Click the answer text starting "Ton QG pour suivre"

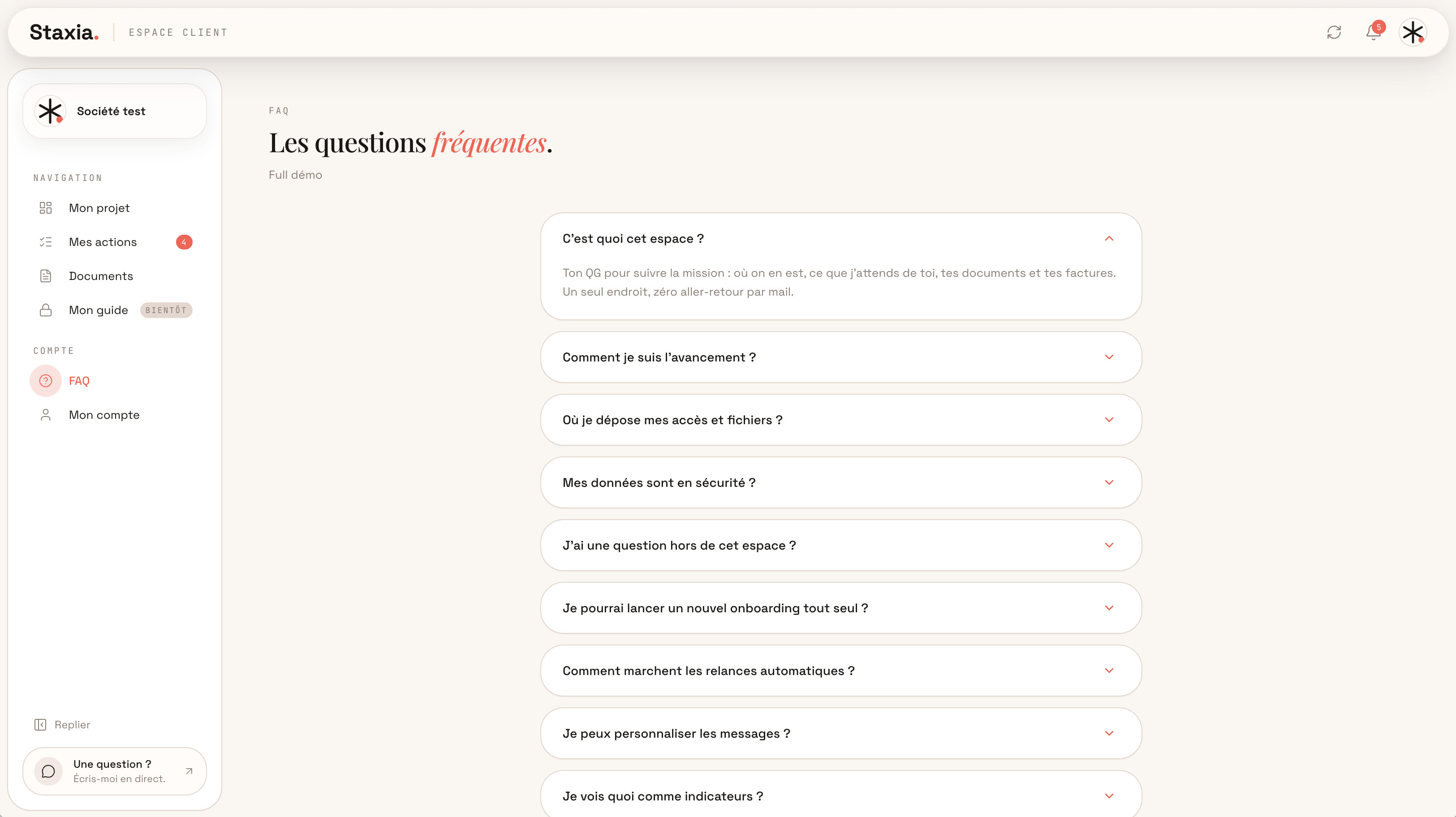[x=840, y=283]
